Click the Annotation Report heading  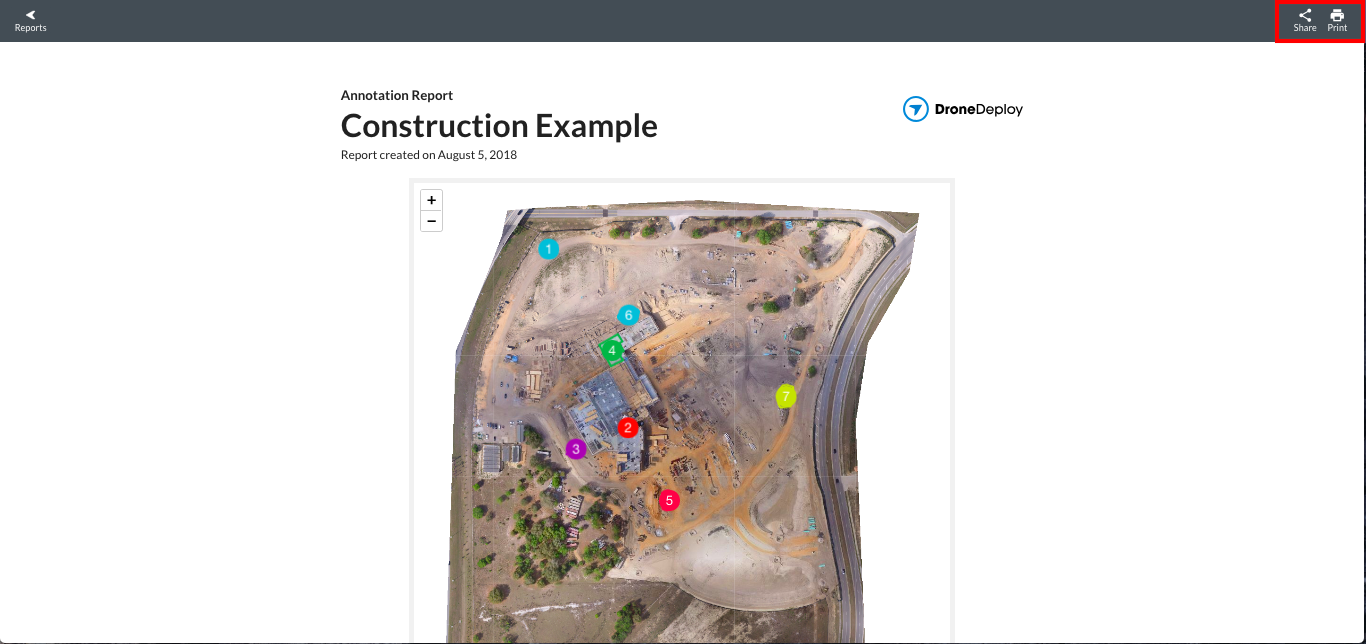pos(397,95)
